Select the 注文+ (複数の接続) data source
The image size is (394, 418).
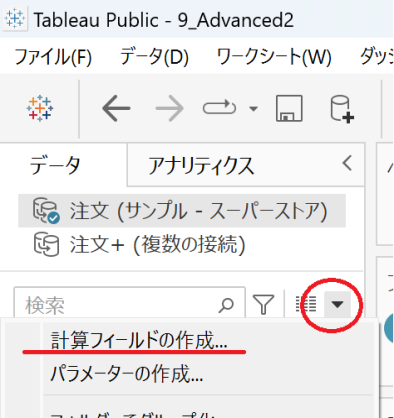140,245
